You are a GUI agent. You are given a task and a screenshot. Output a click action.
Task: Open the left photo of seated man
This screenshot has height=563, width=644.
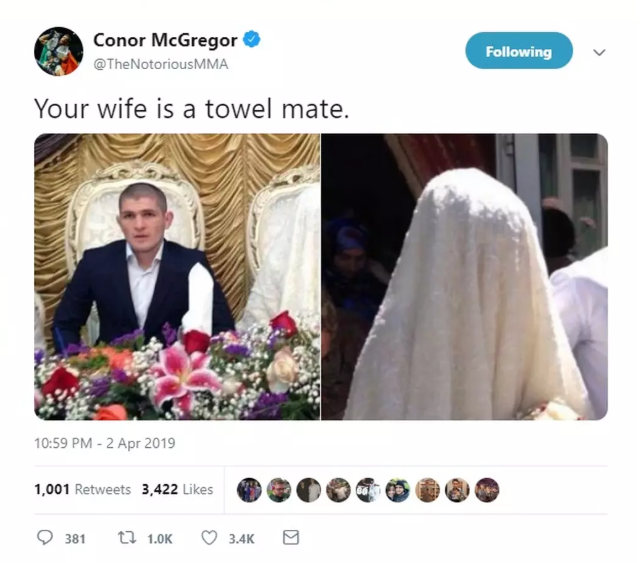177,277
